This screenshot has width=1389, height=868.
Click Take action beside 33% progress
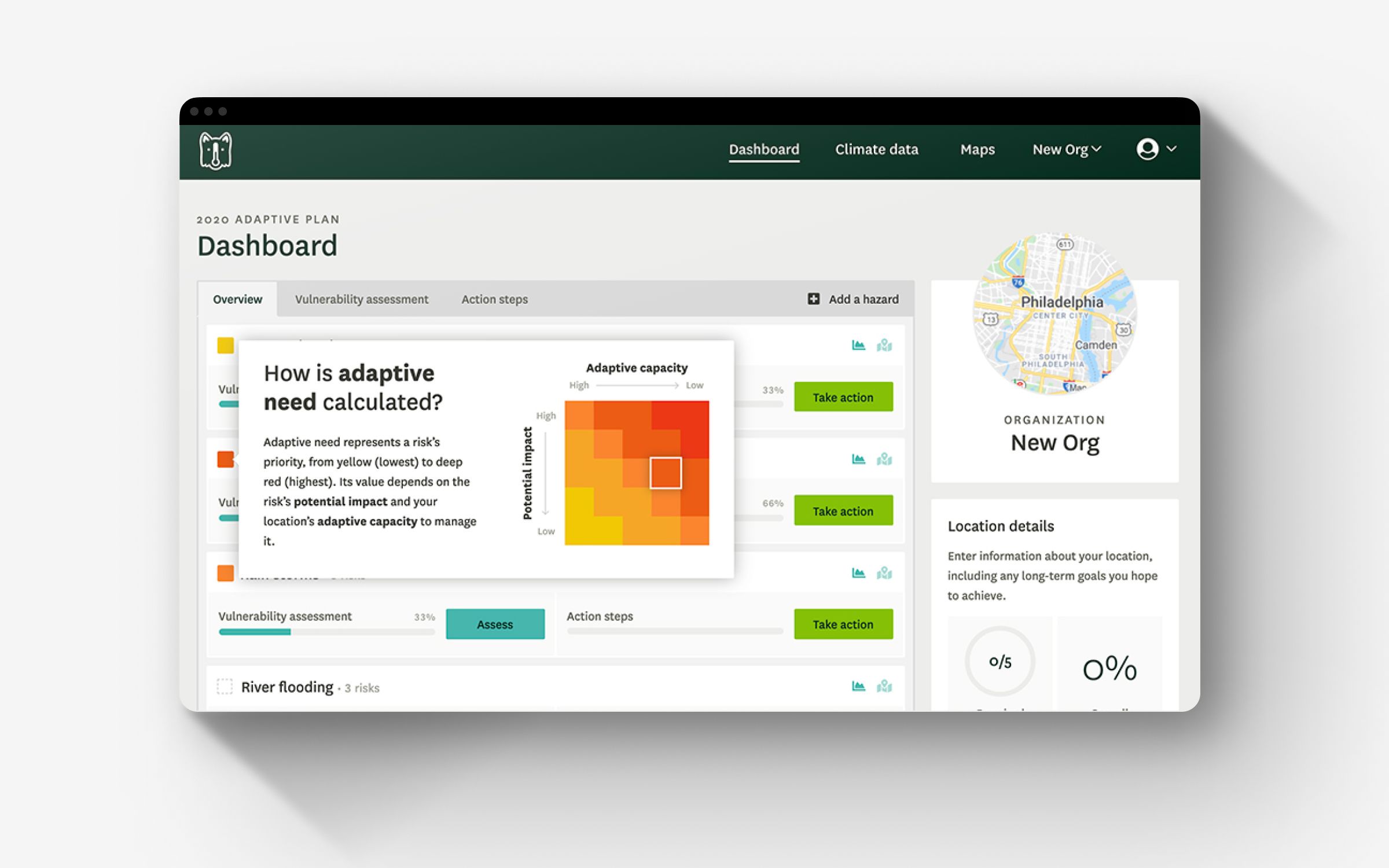(x=843, y=397)
